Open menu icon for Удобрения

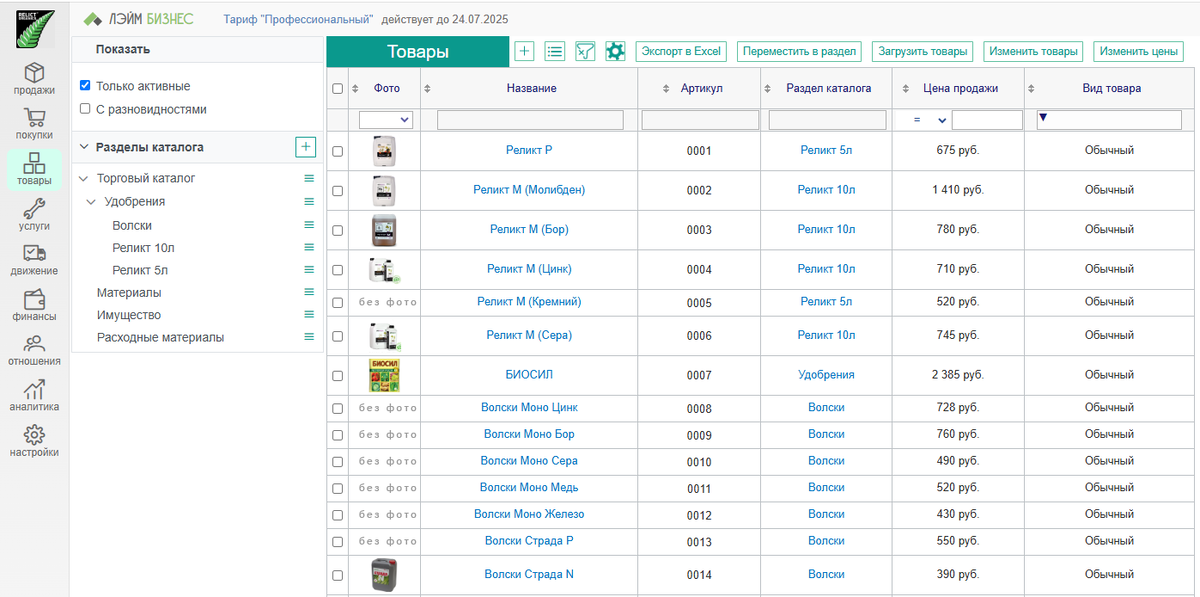(x=309, y=201)
